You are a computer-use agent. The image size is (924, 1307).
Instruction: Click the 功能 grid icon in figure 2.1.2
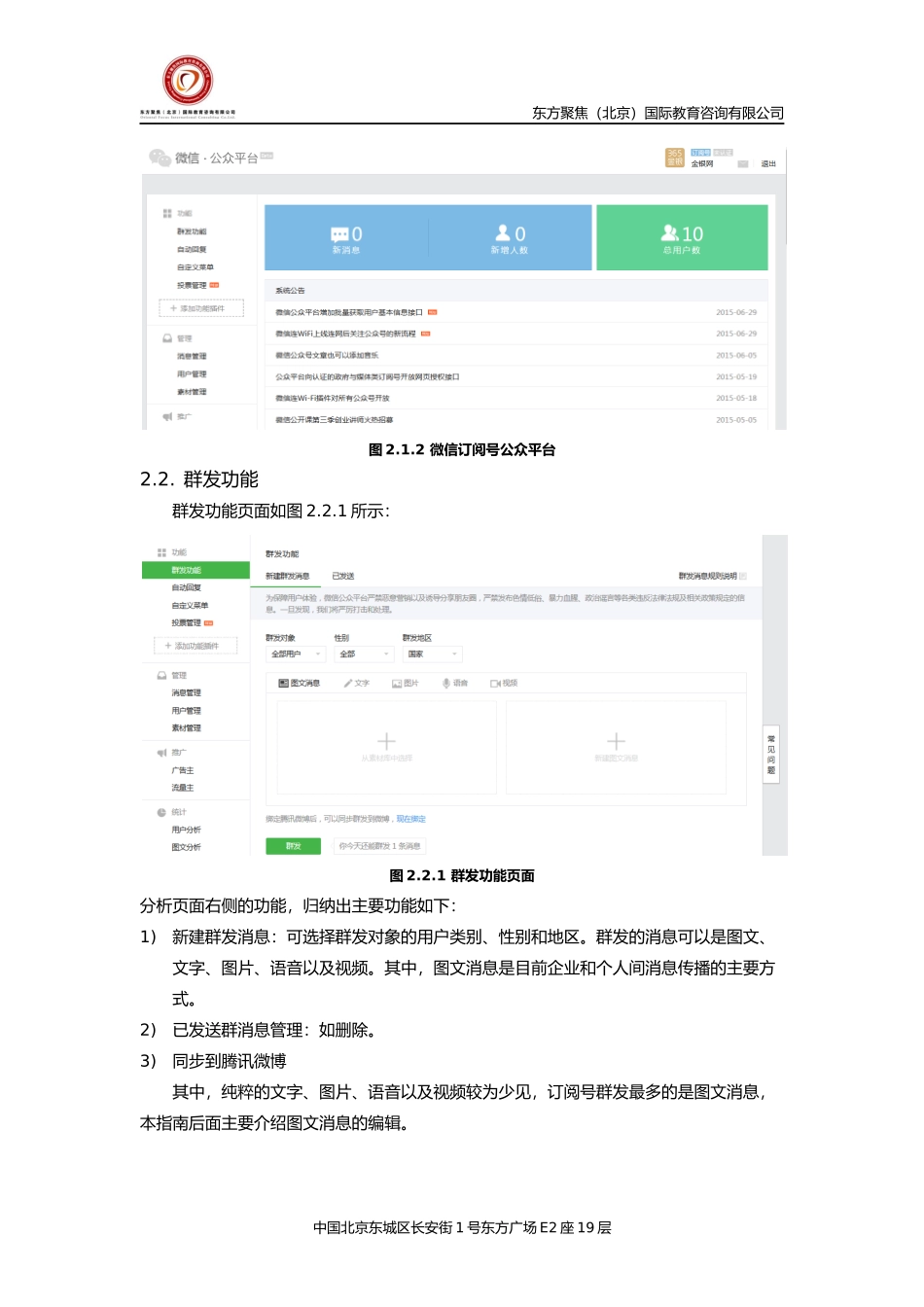click(x=167, y=213)
